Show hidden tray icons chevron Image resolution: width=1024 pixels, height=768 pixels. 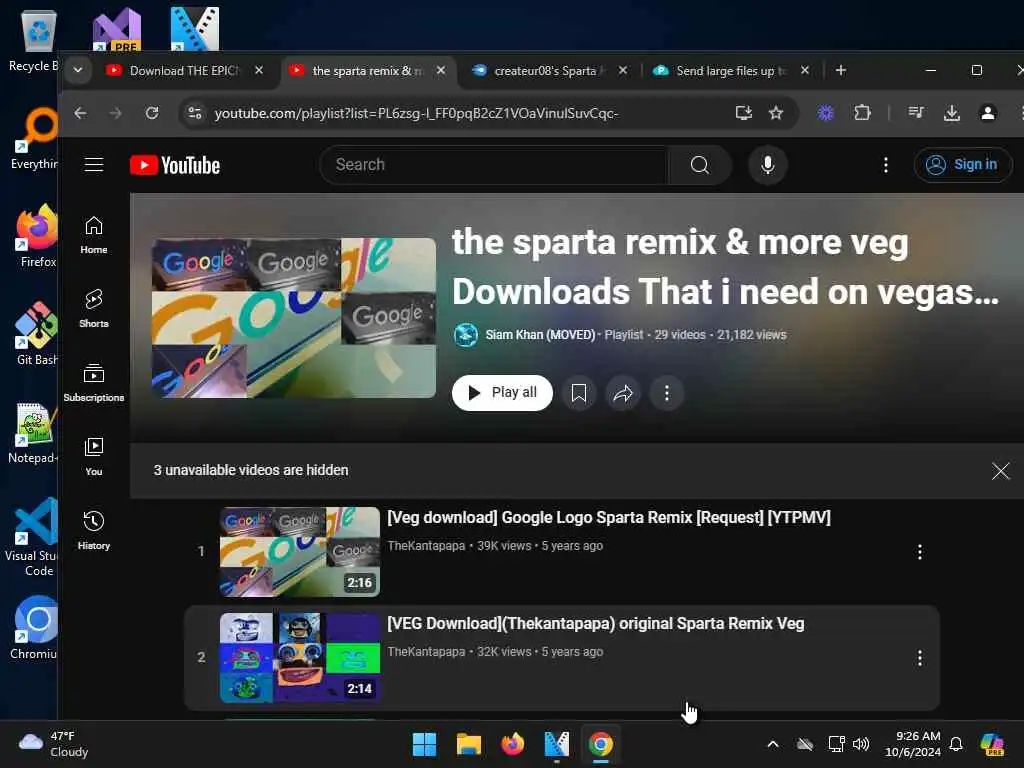773,744
